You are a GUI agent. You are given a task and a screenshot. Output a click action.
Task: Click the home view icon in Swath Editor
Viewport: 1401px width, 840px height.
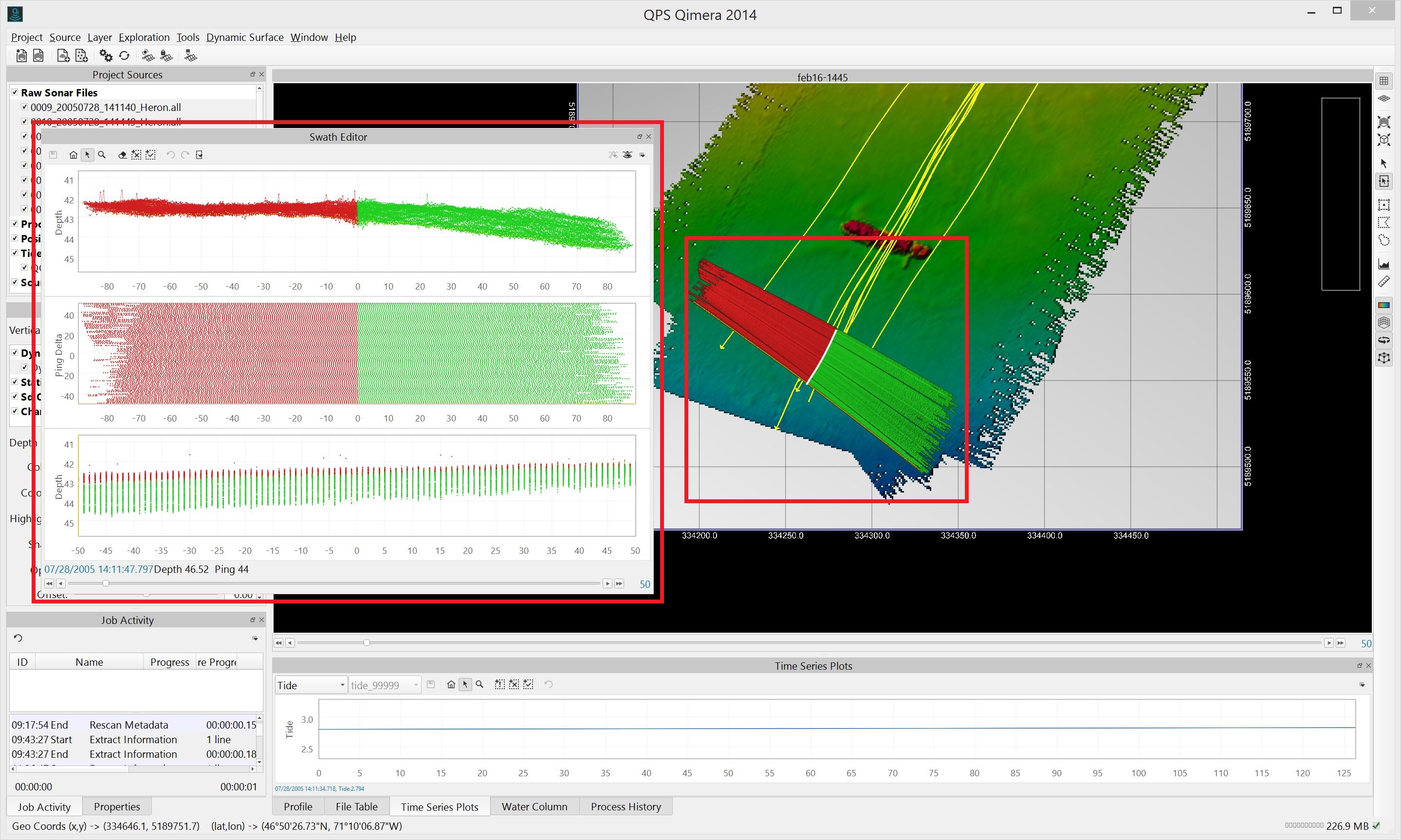tap(73, 155)
